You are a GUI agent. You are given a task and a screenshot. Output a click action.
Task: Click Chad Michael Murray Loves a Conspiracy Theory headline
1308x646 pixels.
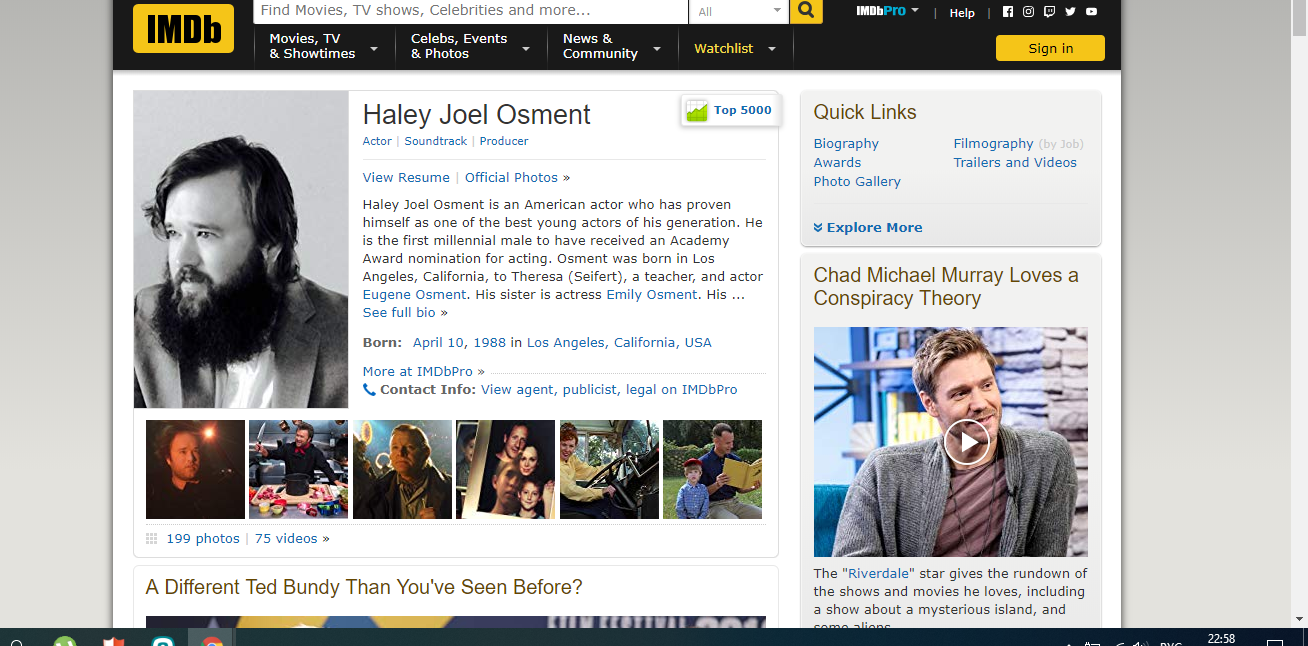(946, 287)
